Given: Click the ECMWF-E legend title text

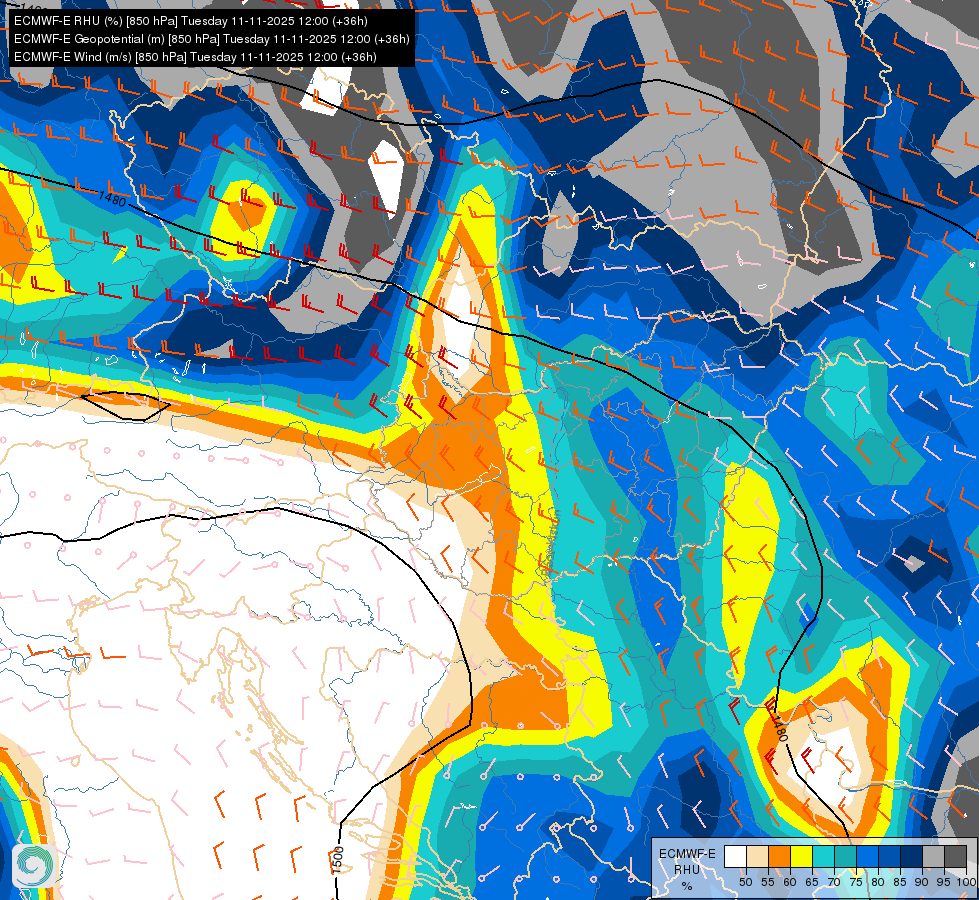Looking at the screenshot, I should click(x=687, y=854).
